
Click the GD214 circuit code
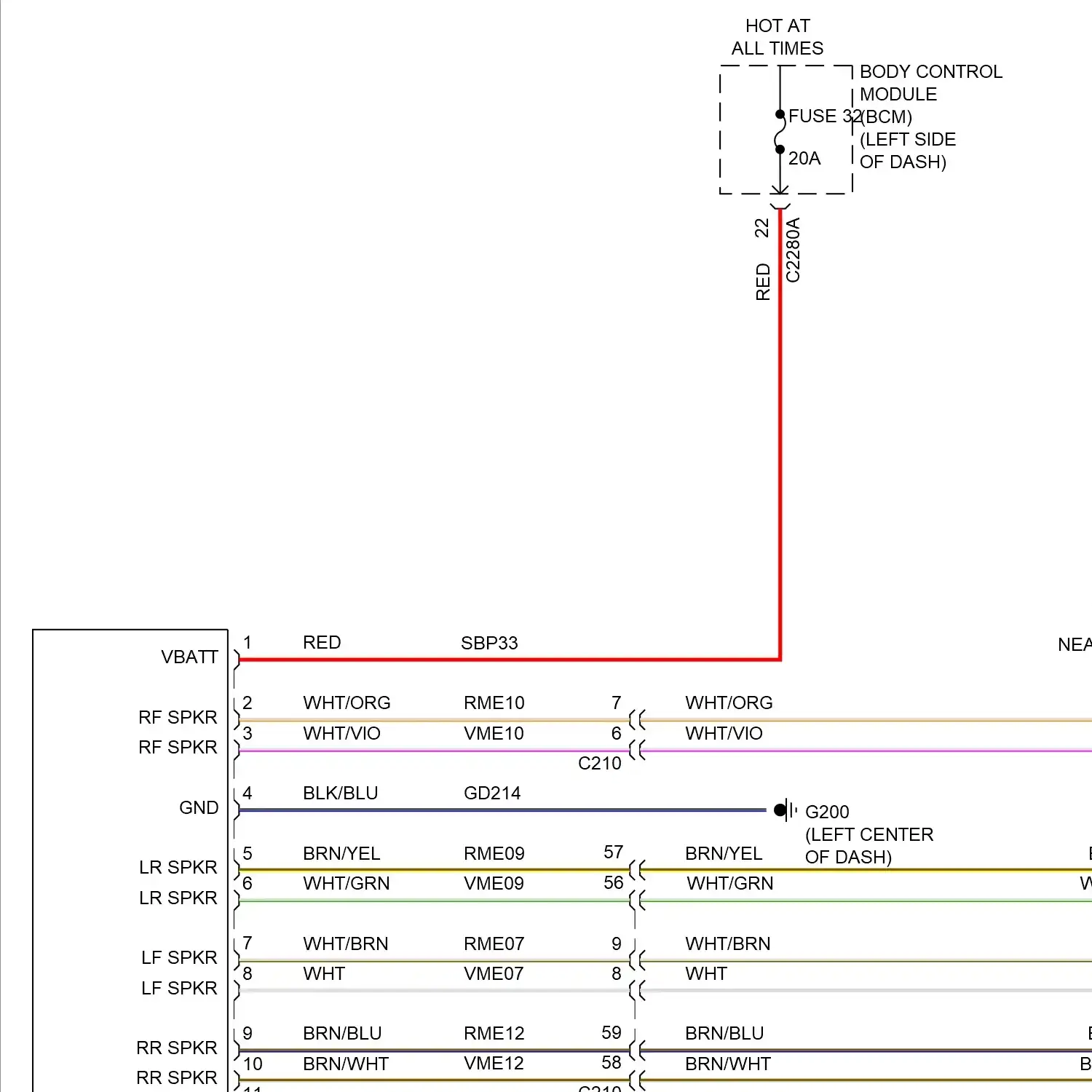(x=492, y=794)
